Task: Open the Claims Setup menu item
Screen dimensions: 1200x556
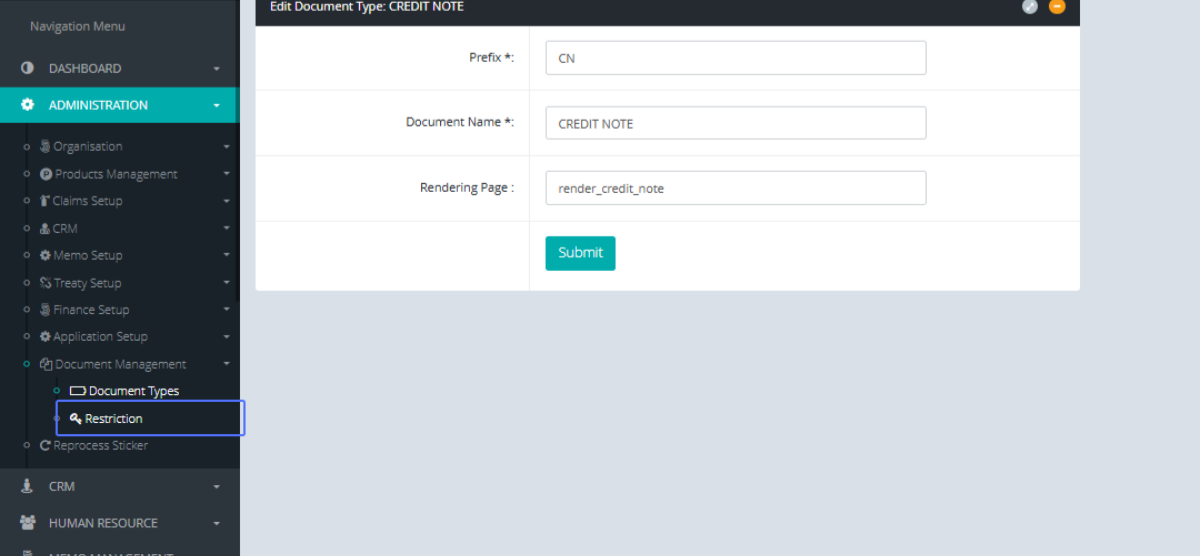Action: coord(87,201)
